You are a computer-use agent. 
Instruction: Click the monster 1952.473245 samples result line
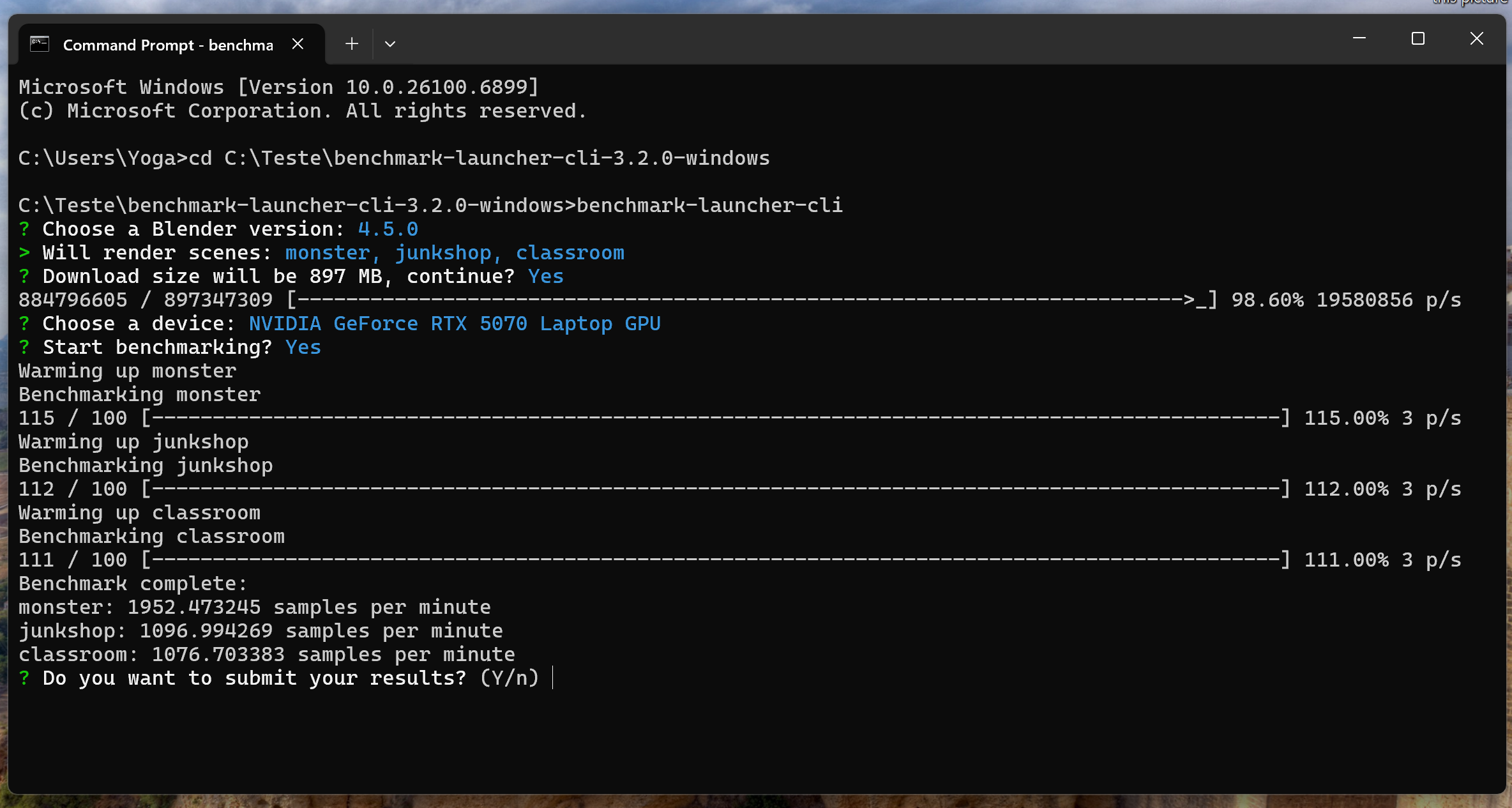[254, 607]
